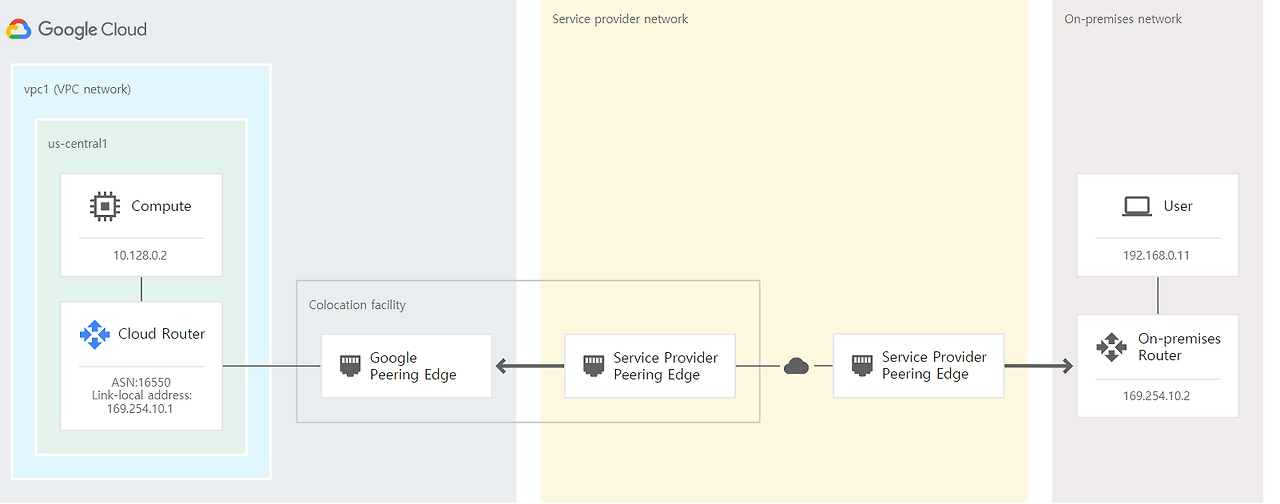Select the us-central1 region label

pos(77,143)
